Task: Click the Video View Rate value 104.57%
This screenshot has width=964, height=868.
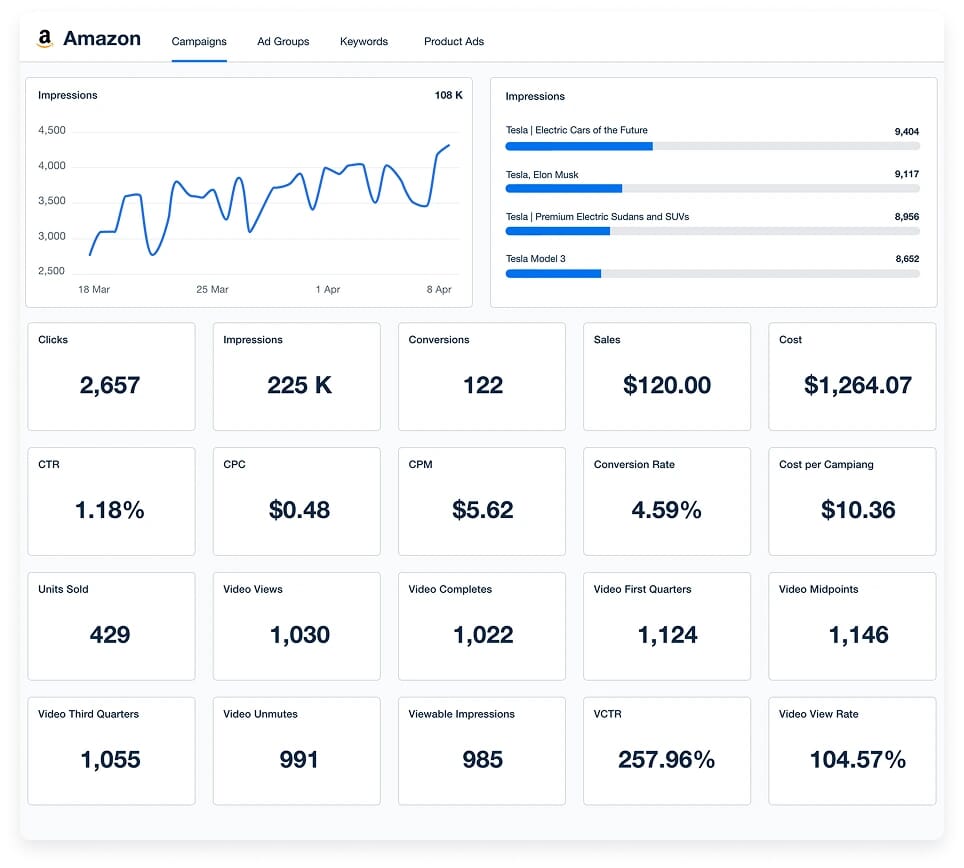Action: pyautogui.click(x=858, y=760)
